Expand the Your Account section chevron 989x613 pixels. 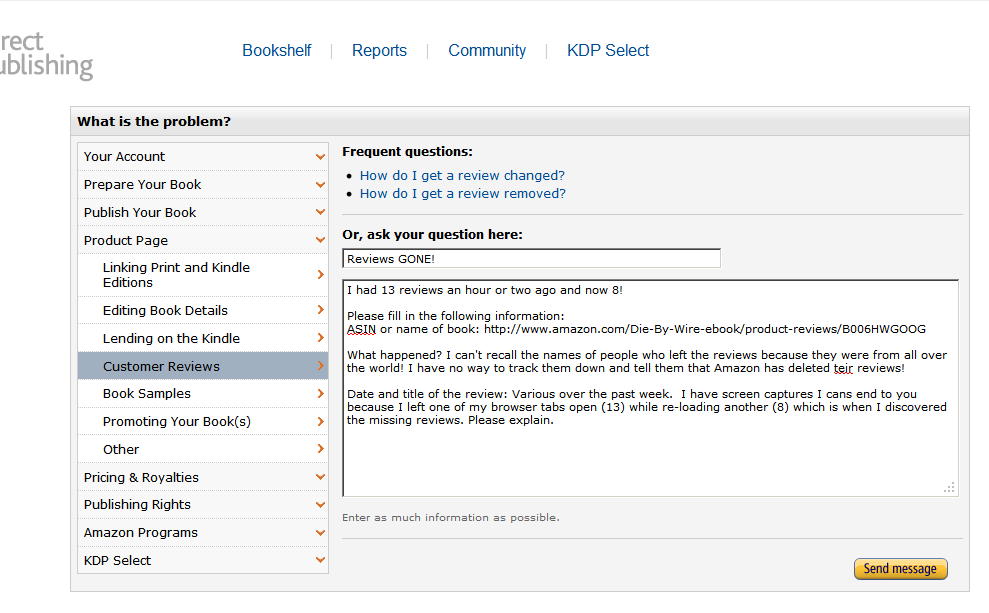coord(320,157)
